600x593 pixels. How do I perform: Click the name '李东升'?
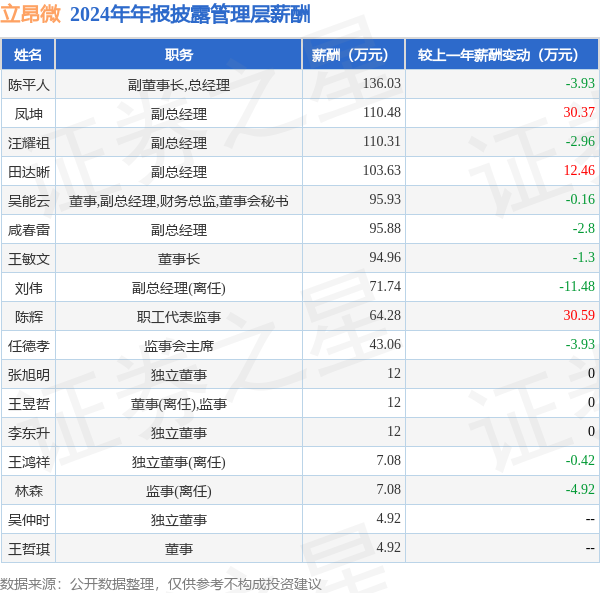pos(29,433)
